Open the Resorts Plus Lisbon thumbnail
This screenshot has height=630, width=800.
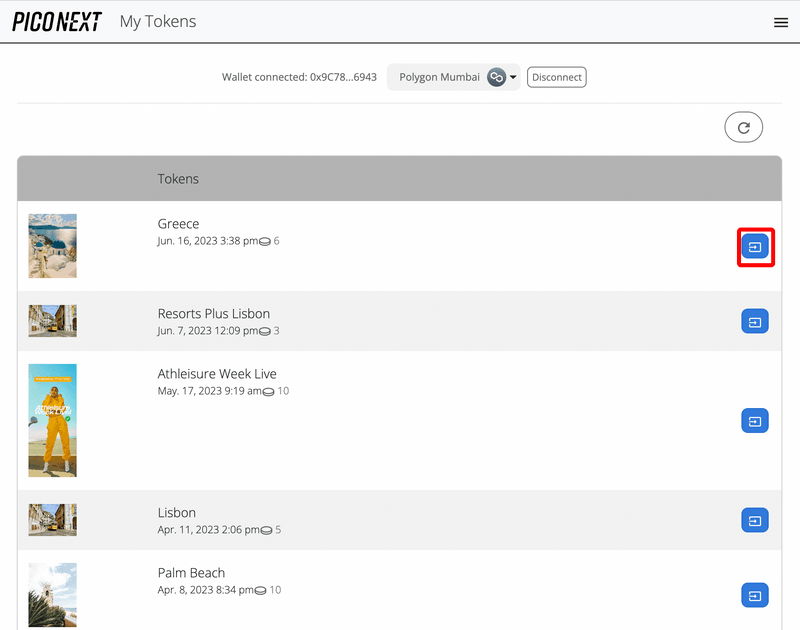52,321
